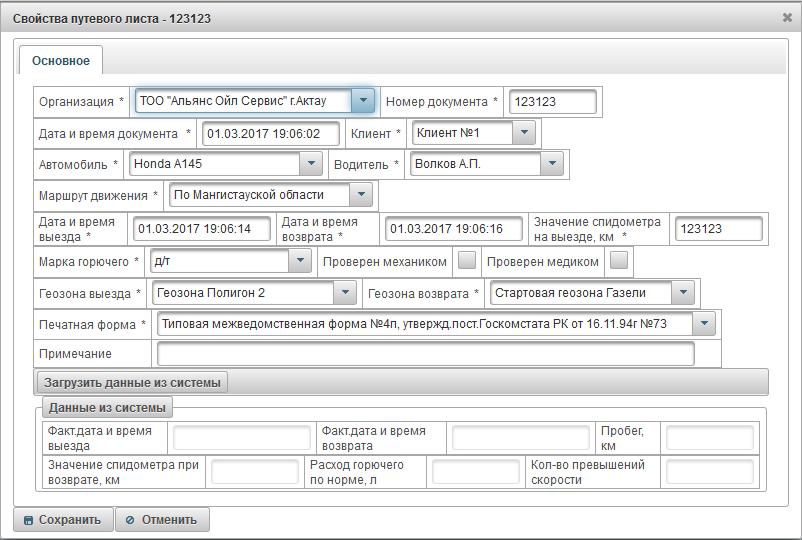
Task: Expand the Клиент dropdown
Action: 524,132
